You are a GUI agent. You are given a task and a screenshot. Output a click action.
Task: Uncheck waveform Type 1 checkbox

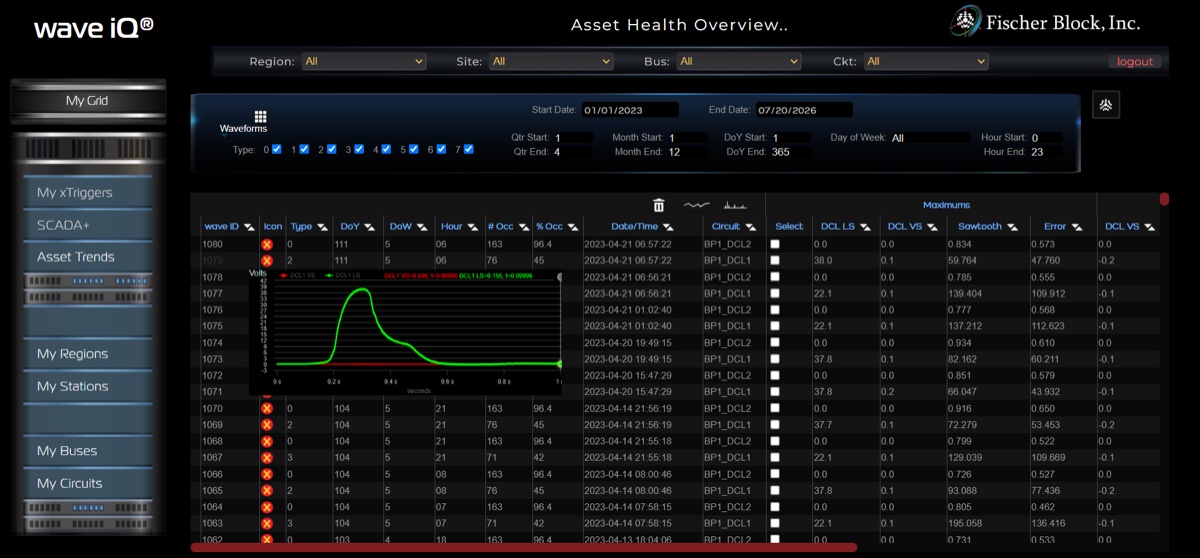click(304, 149)
